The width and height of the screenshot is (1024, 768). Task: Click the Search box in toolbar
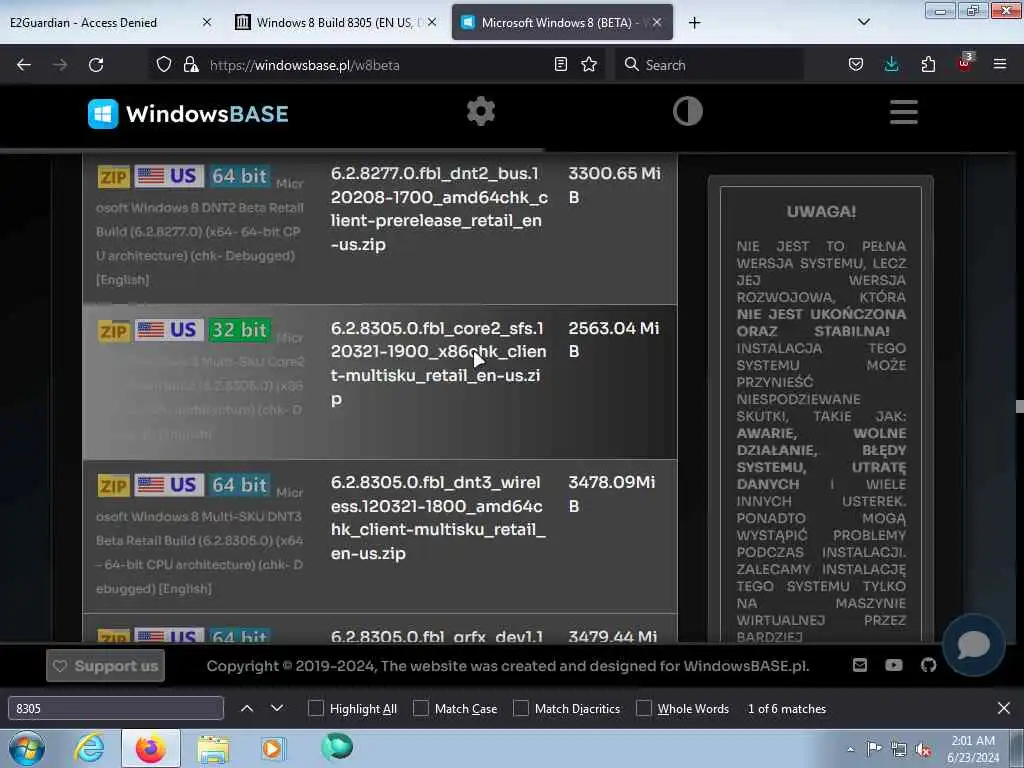[709, 65]
